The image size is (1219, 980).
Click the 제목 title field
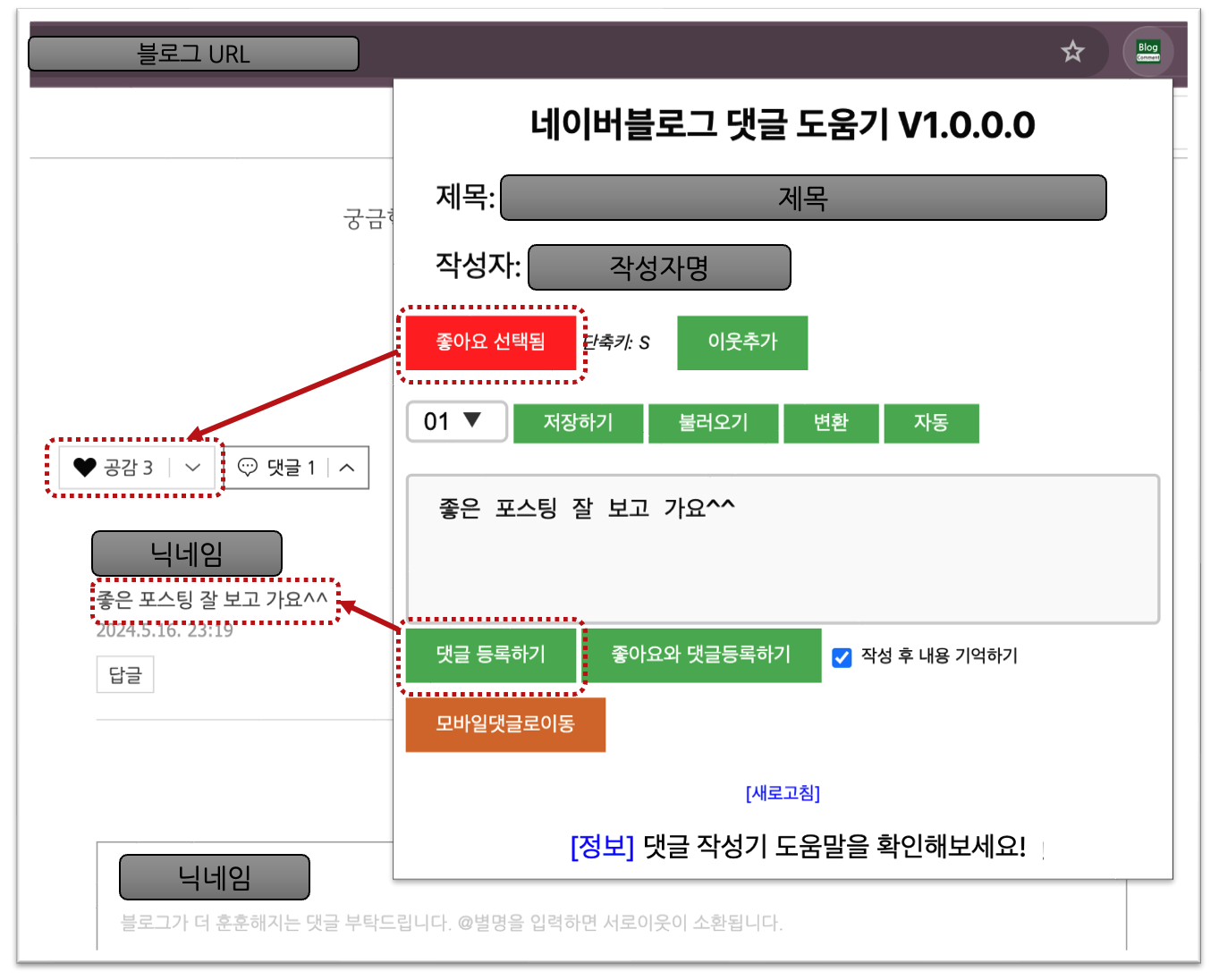tap(803, 198)
